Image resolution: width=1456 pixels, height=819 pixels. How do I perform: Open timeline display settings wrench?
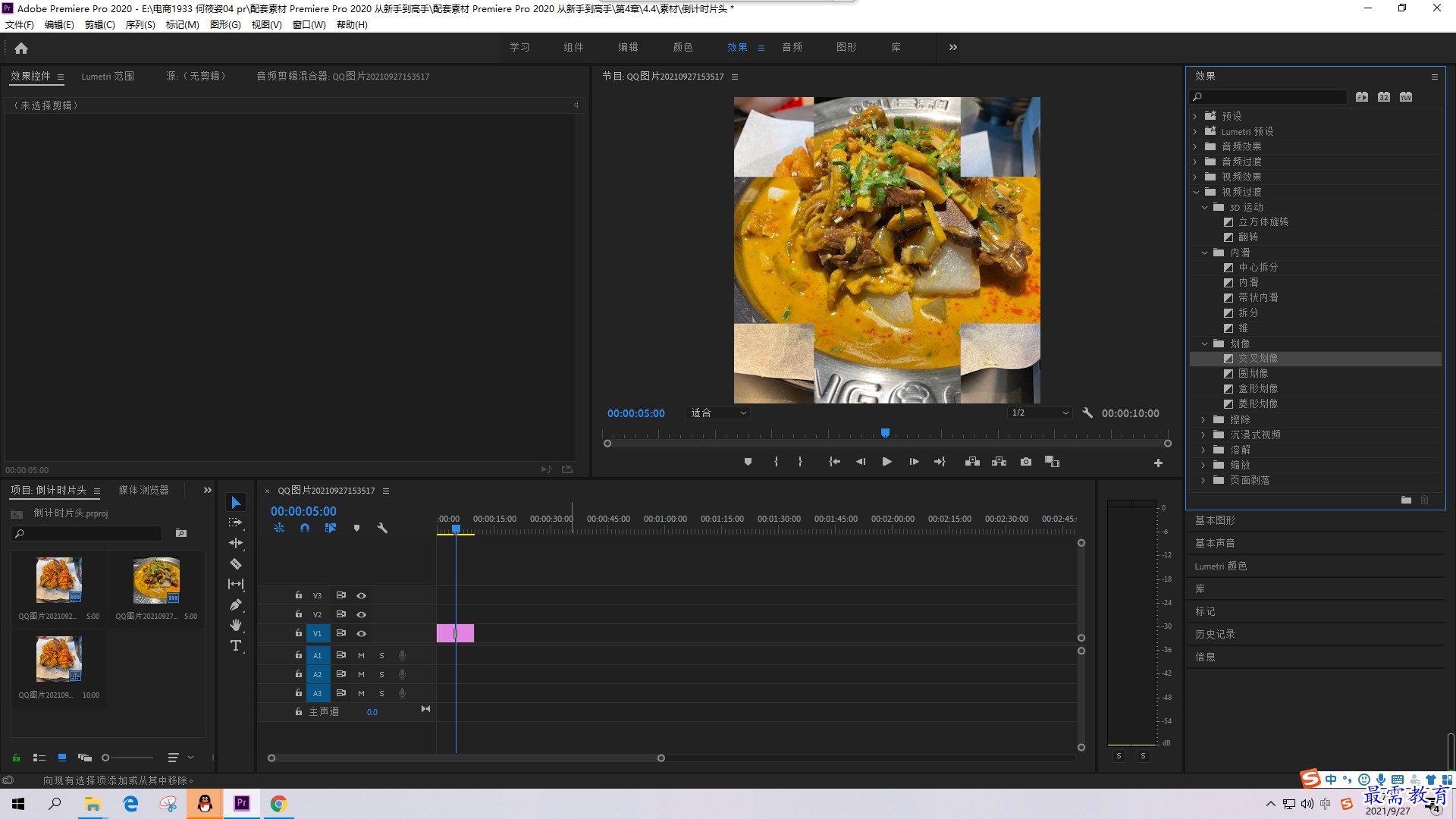(382, 528)
